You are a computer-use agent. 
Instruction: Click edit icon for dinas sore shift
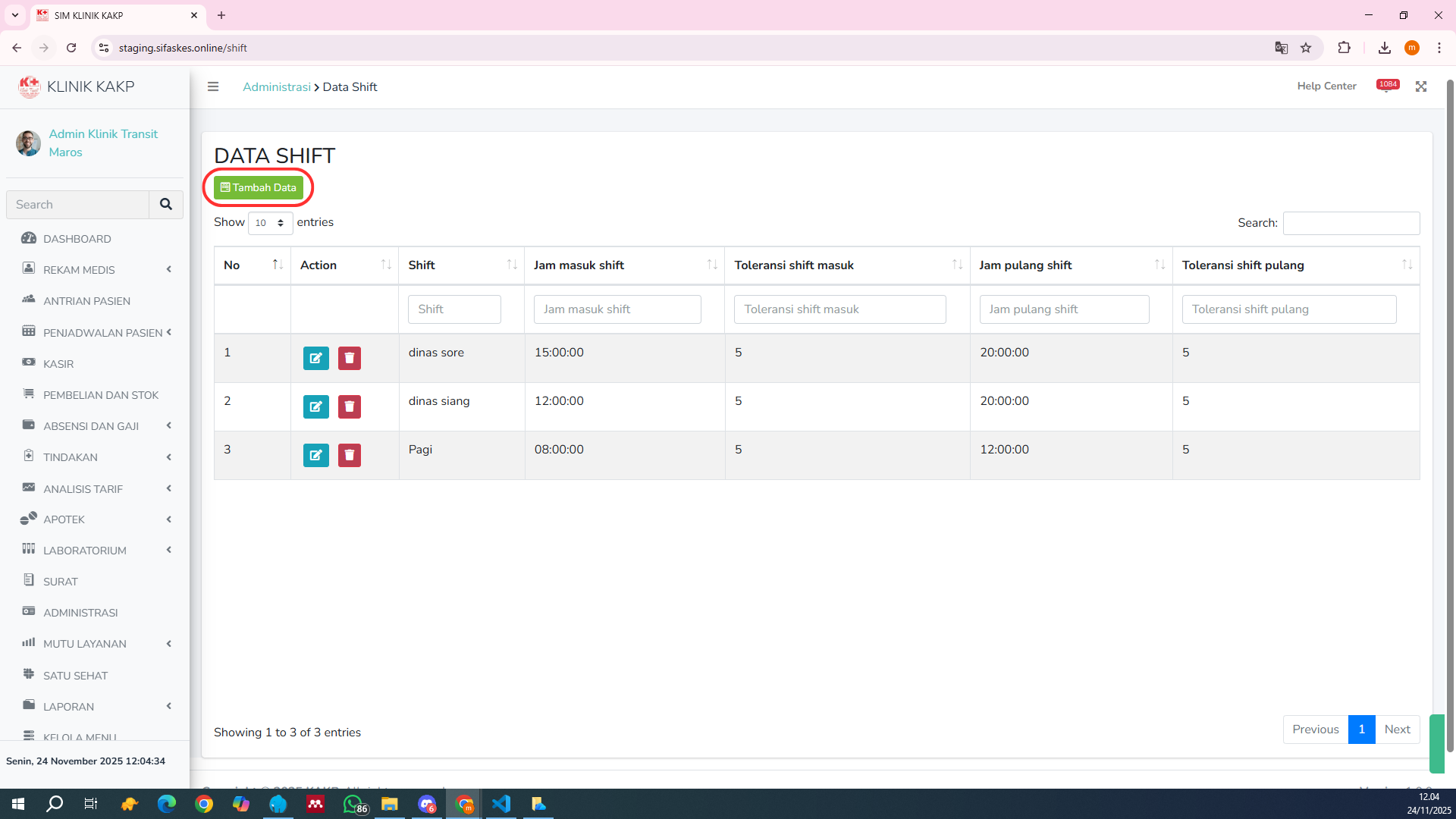(315, 358)
